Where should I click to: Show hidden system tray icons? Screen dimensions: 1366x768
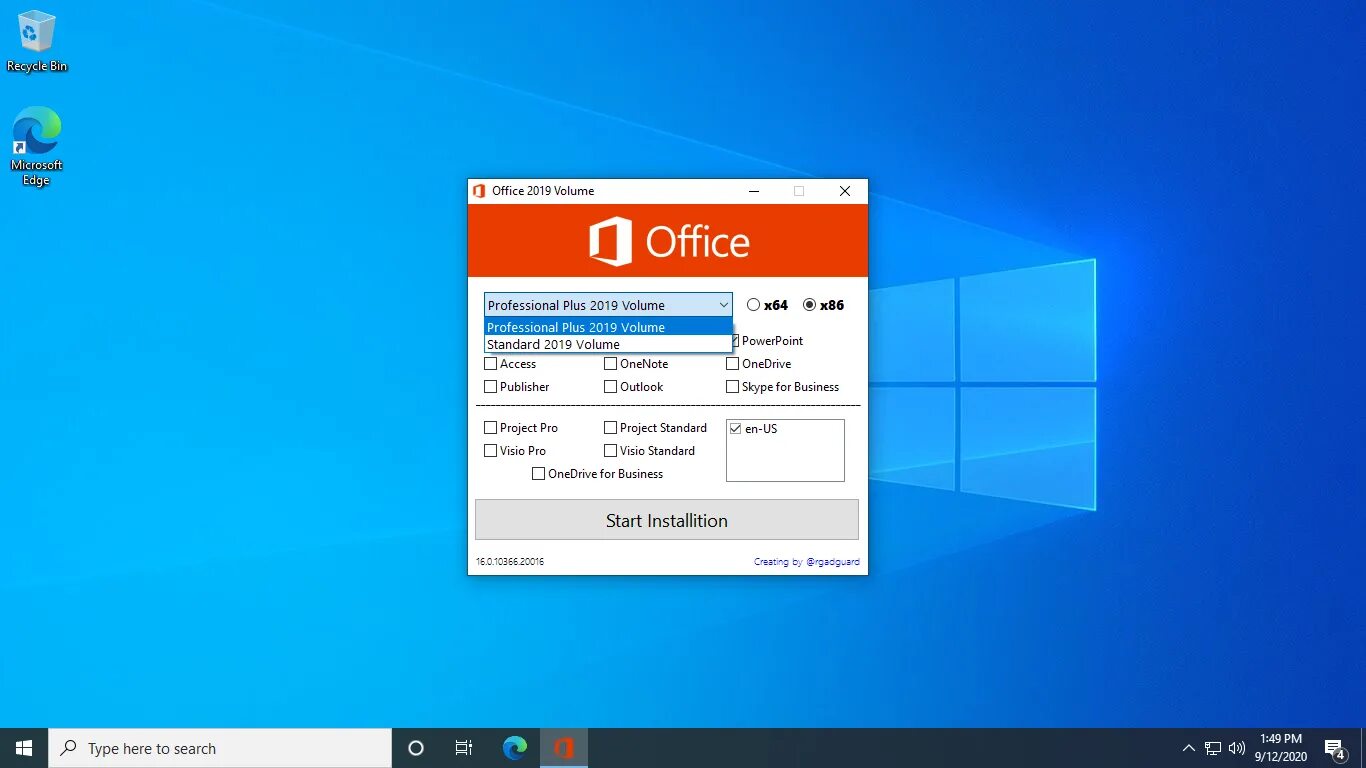coord(1188,748)
